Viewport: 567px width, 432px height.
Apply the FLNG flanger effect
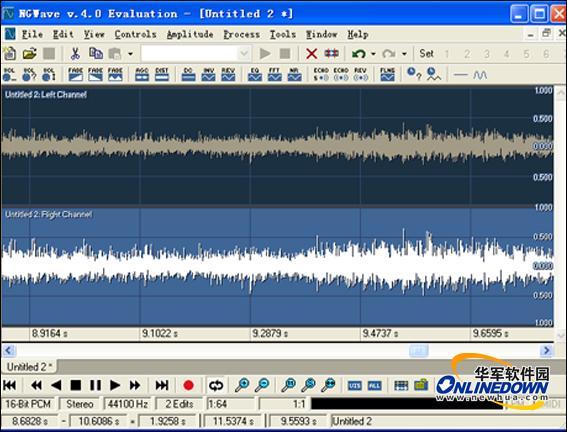point(387,74)
